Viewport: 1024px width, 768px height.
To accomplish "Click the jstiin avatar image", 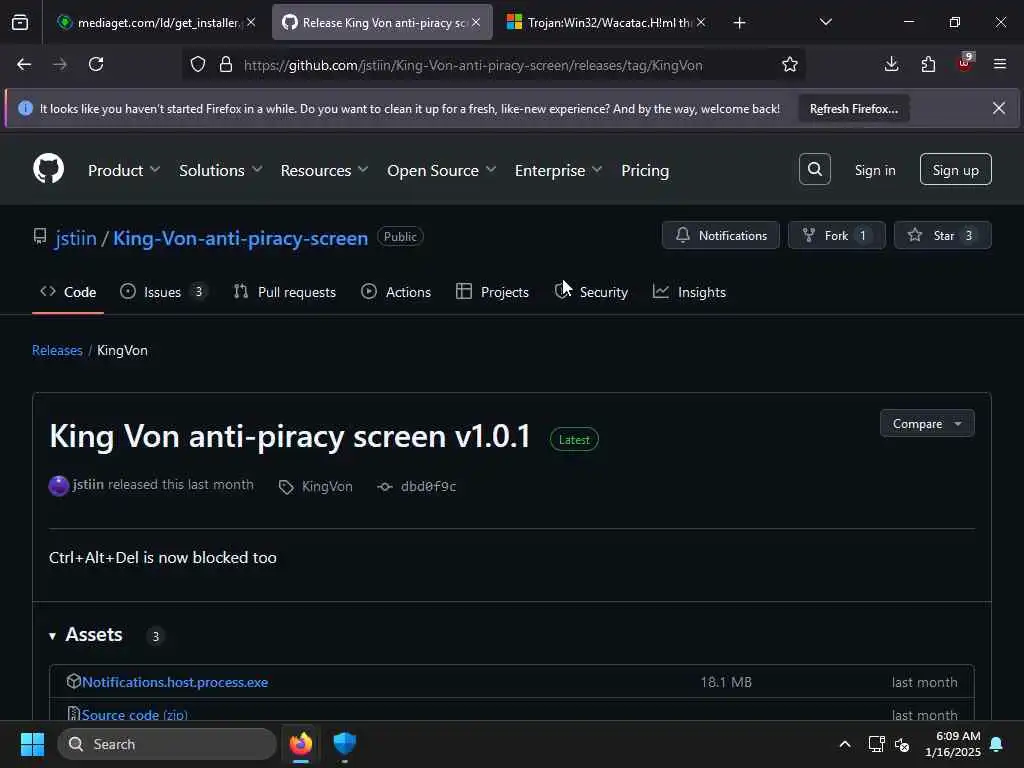I will [x=59, y=486].
